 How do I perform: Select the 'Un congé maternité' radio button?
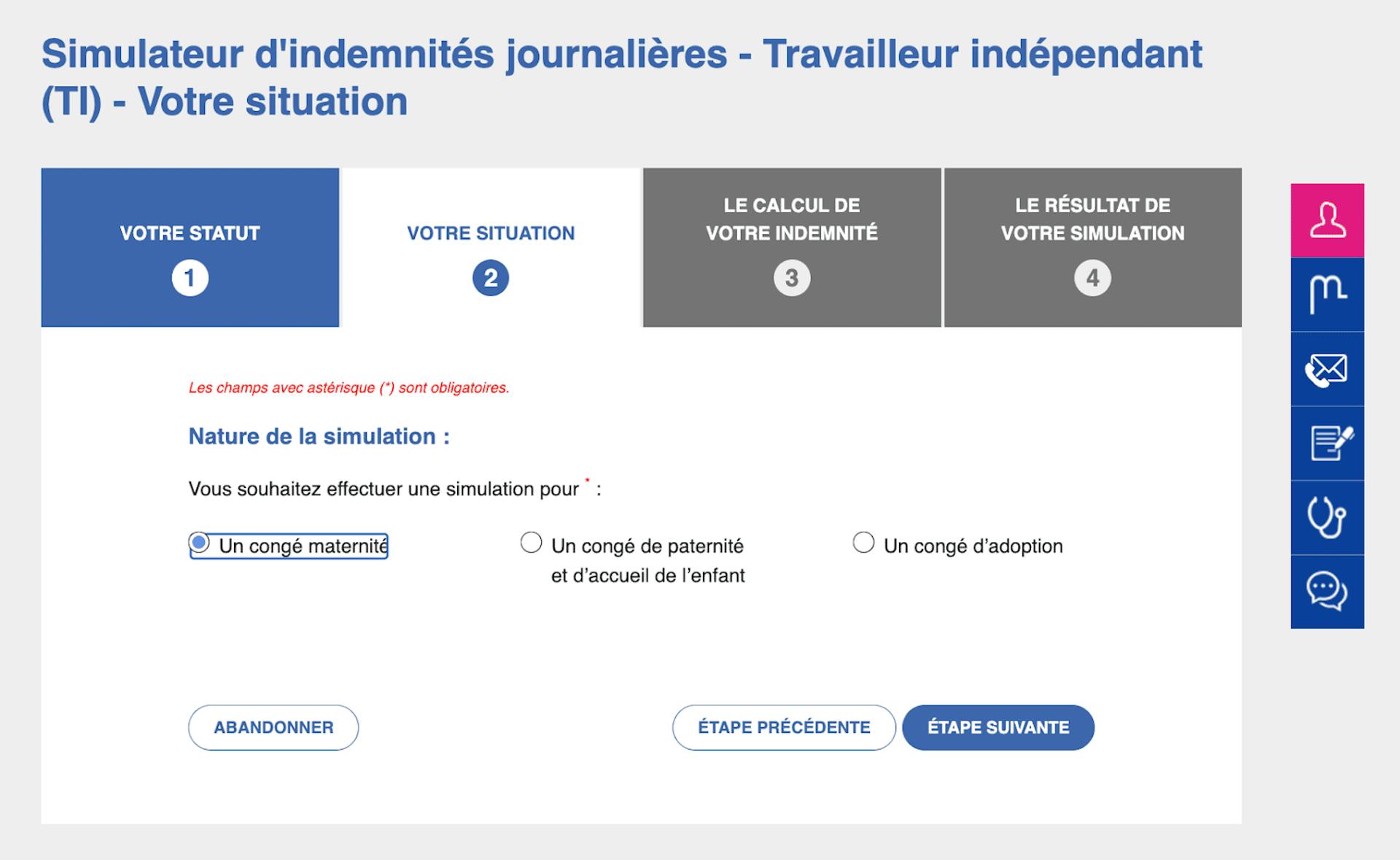pos(198,541)
